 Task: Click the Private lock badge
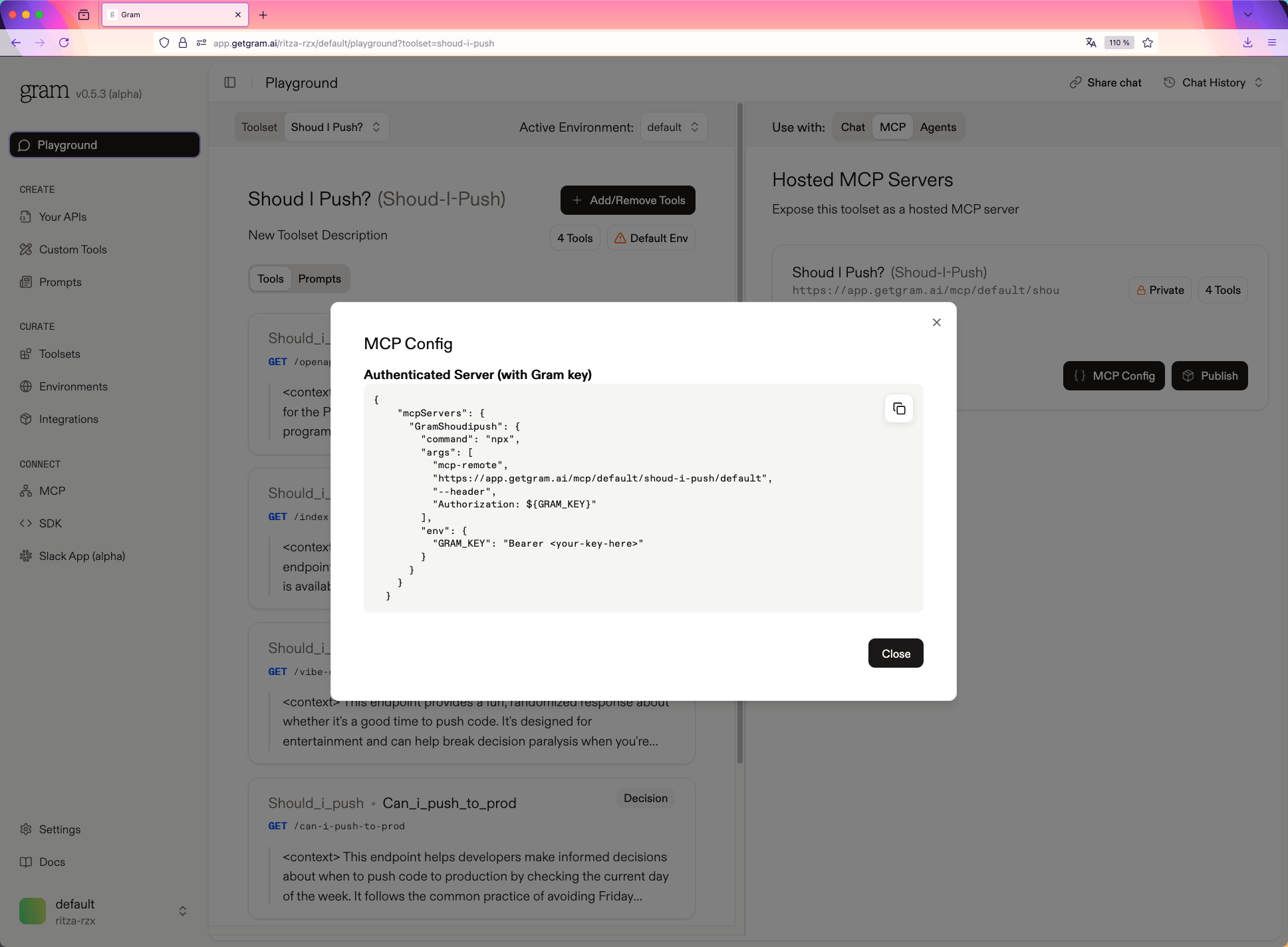pyautogui.click(x=1160, y=290)
